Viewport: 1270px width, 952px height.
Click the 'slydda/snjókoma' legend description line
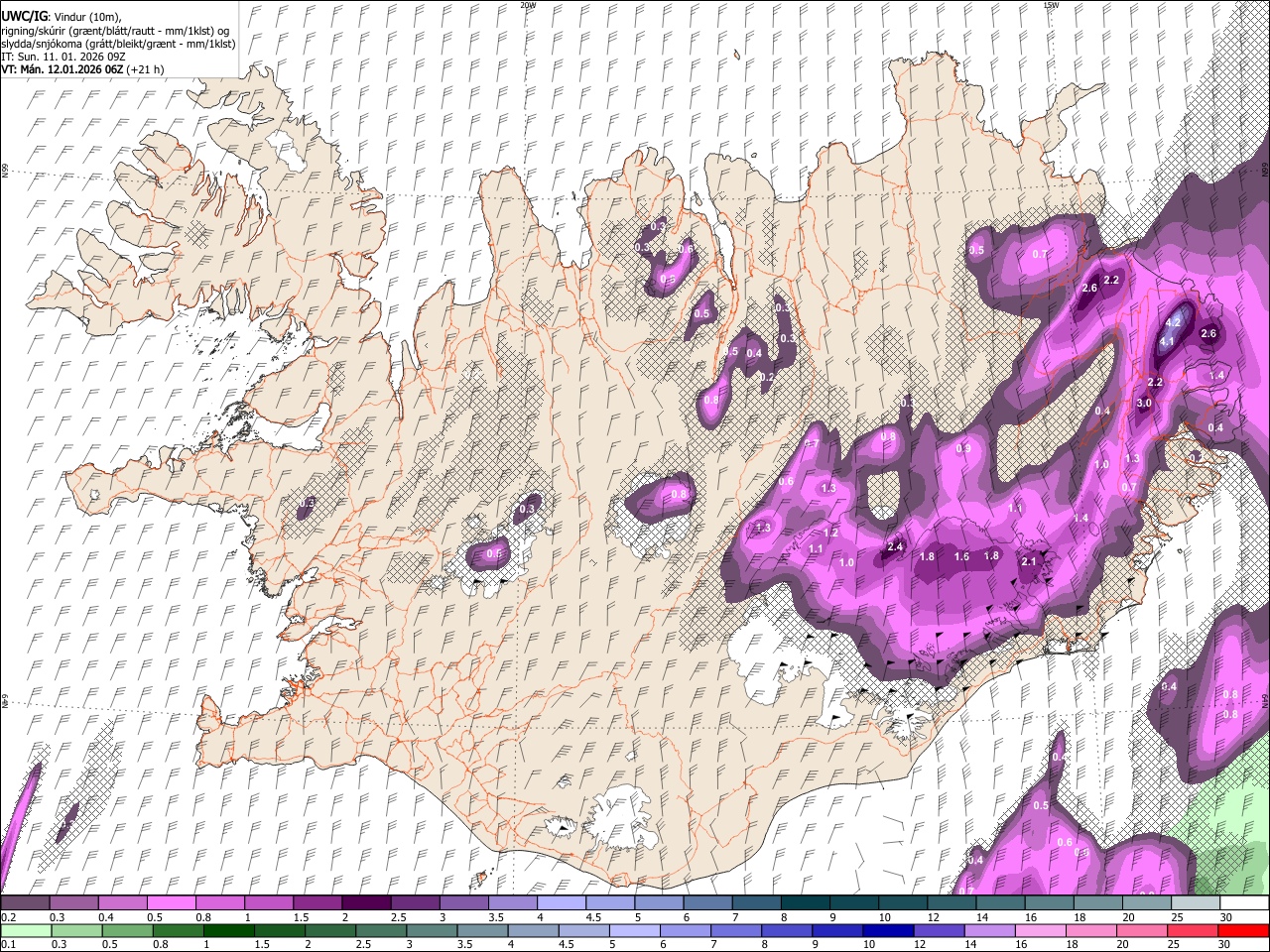point(118,44)
